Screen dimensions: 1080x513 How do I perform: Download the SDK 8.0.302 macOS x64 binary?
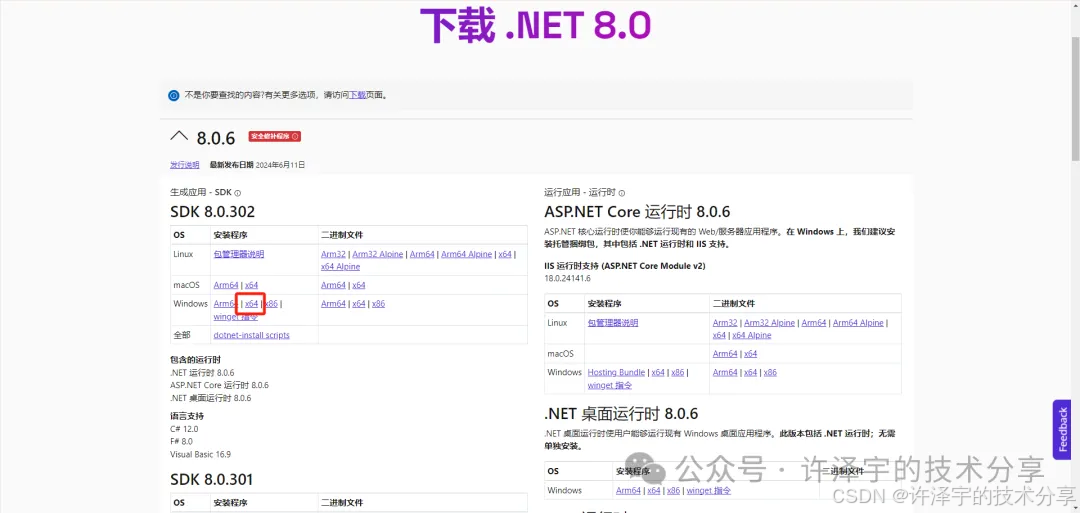pos(359,285)
